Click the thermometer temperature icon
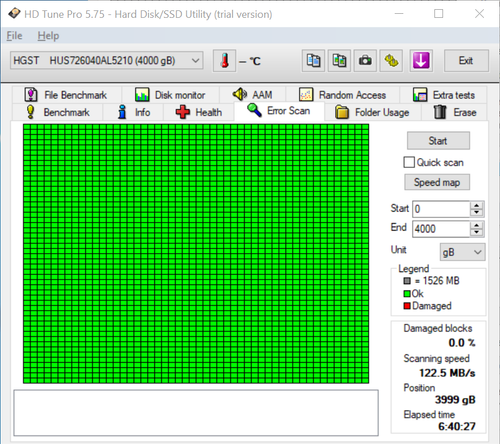 coord(225,61)
